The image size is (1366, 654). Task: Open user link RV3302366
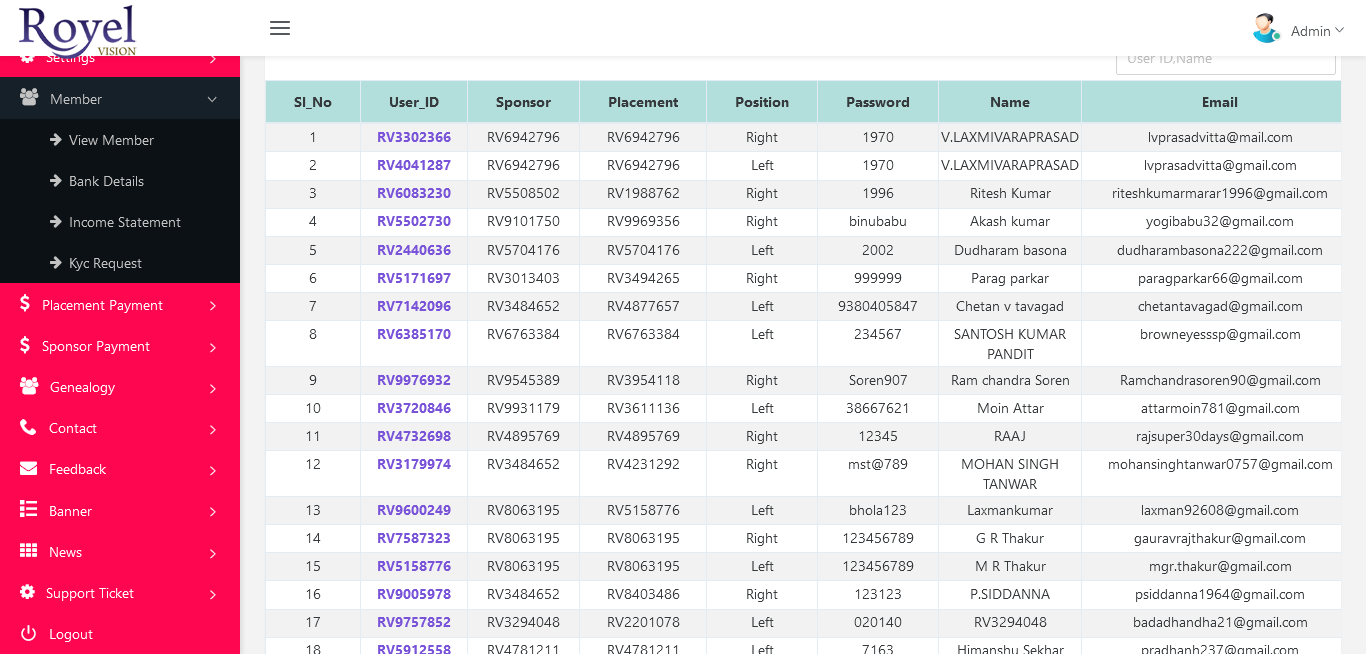pyautogui.click(x=414, y=137)
